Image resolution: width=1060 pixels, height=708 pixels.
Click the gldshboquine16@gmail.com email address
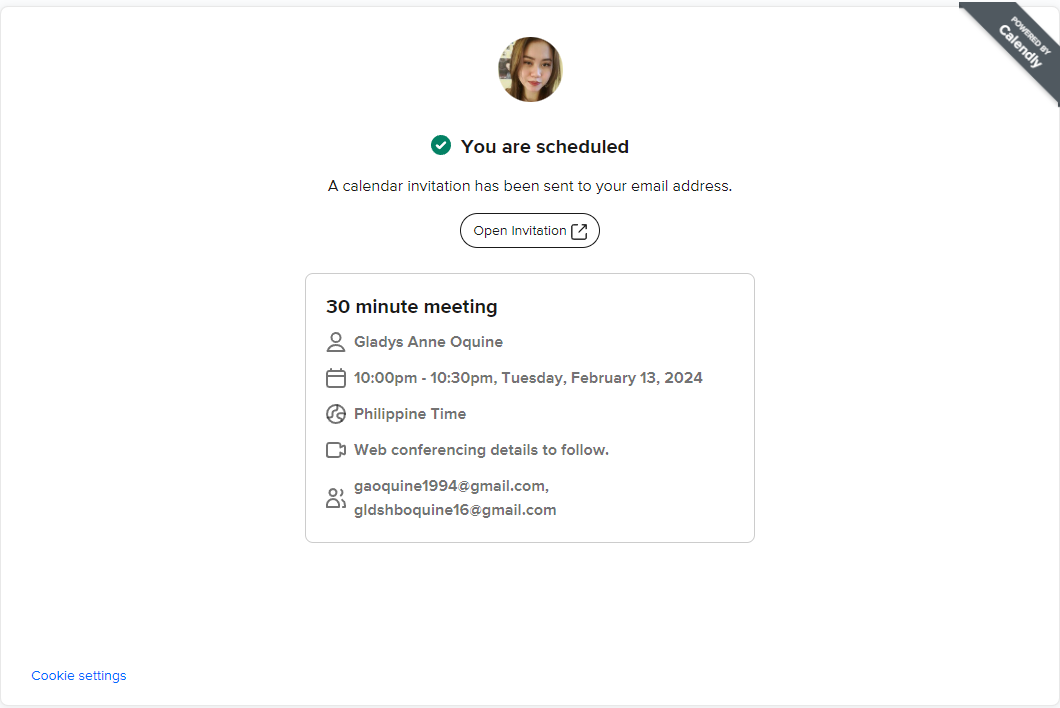click(x=455, y=510)
